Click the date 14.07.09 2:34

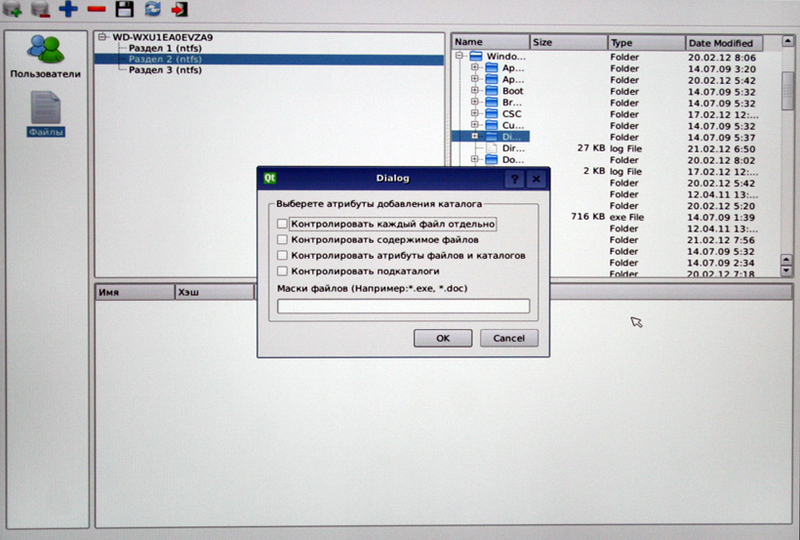click(721, 263)
